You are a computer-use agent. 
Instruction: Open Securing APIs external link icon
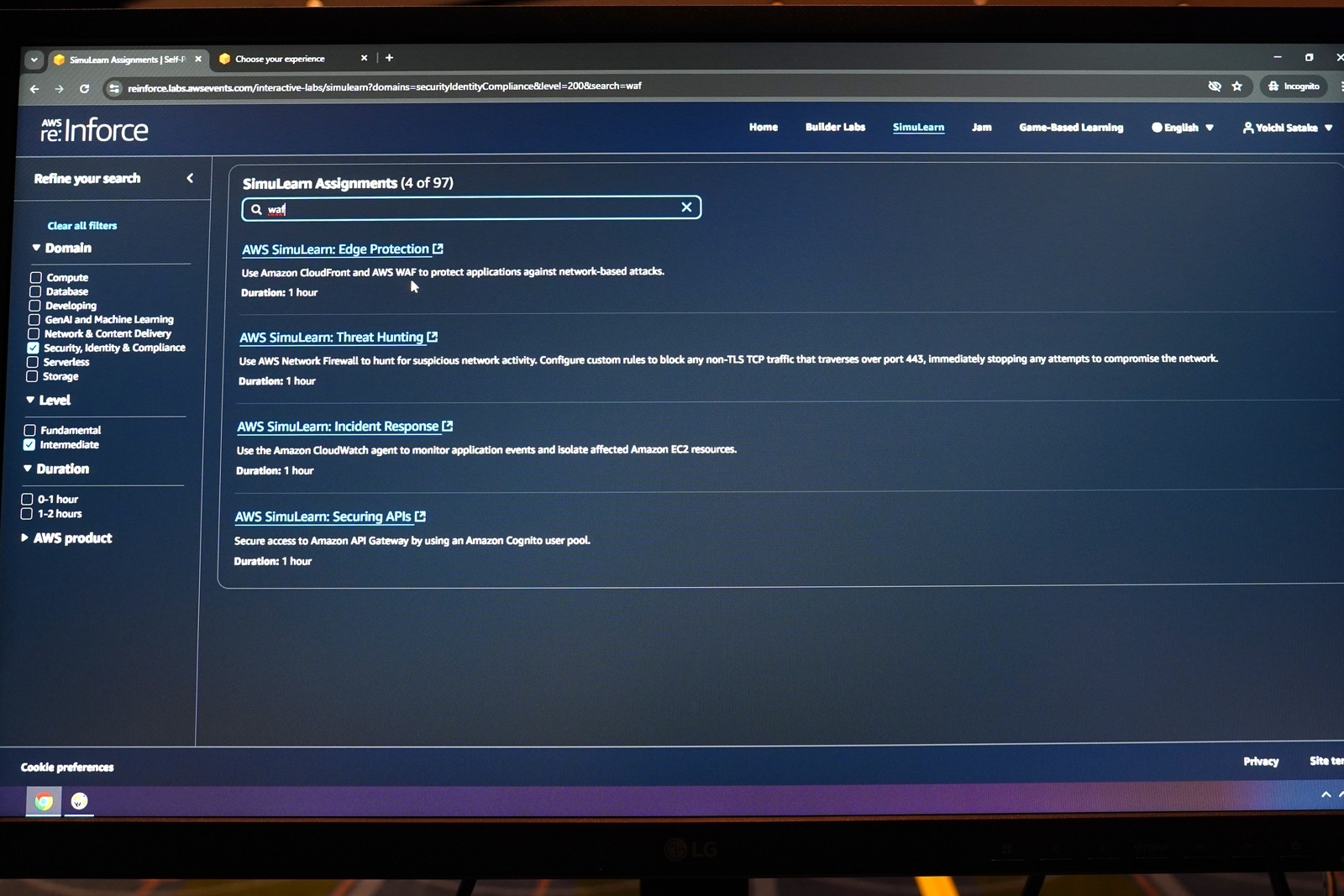[420, 516]
